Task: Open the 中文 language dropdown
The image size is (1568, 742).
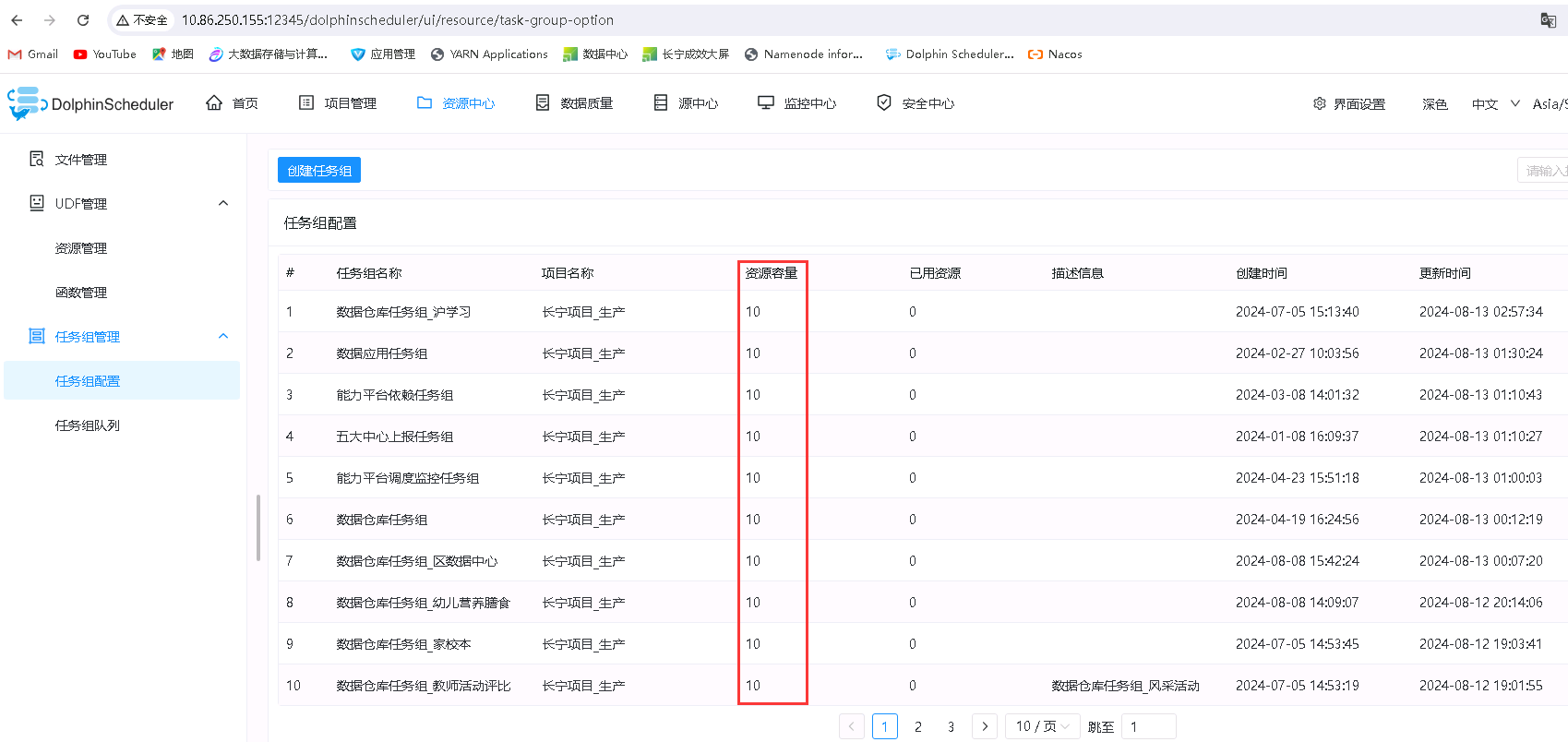Action: [x=1495, y=104]
